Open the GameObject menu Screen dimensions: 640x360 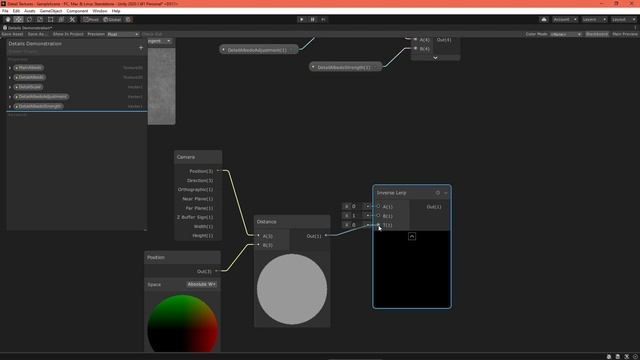[x=51, y=11]
